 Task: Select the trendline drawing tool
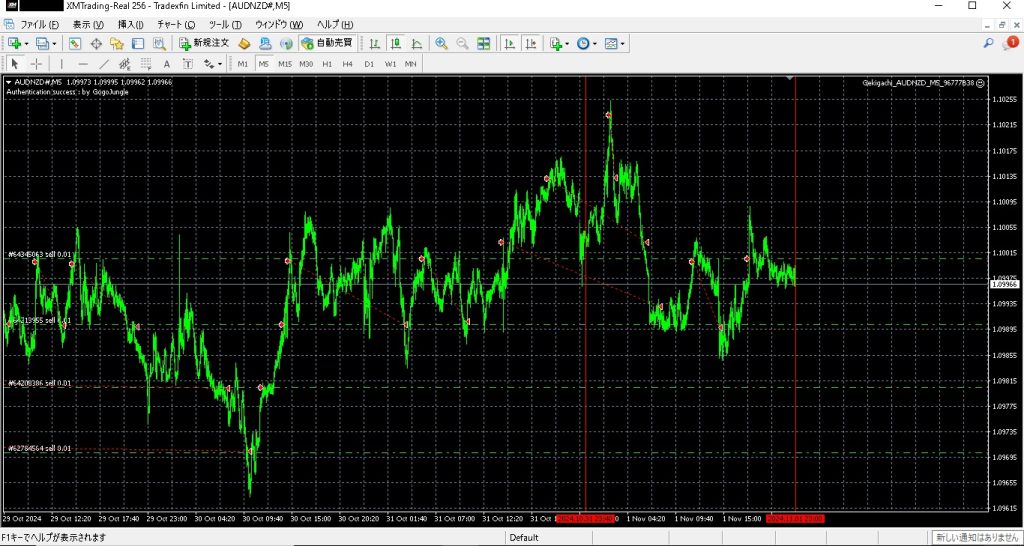pyautogui.click(x=103, y=64)
